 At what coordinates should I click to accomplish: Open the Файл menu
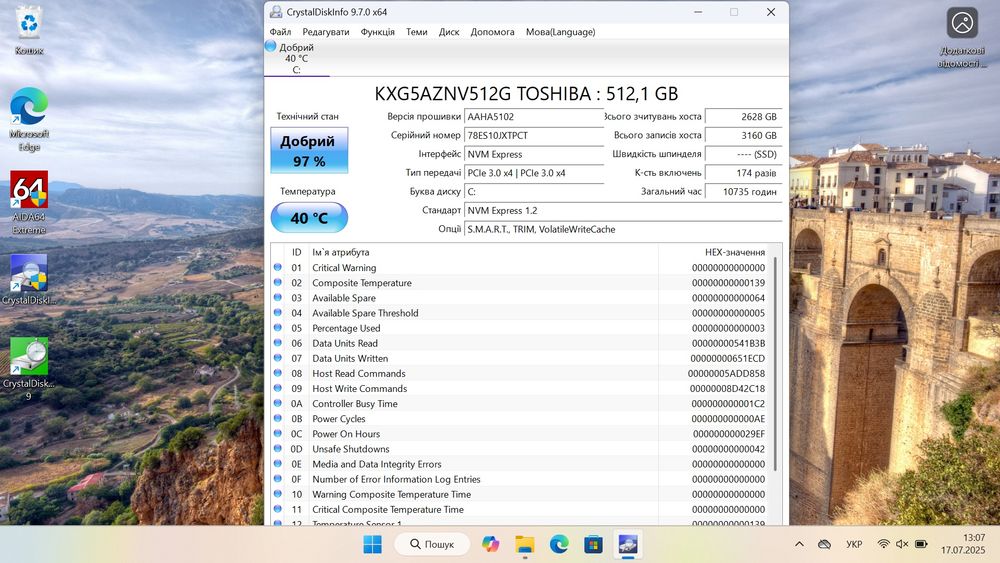point(280,32)
